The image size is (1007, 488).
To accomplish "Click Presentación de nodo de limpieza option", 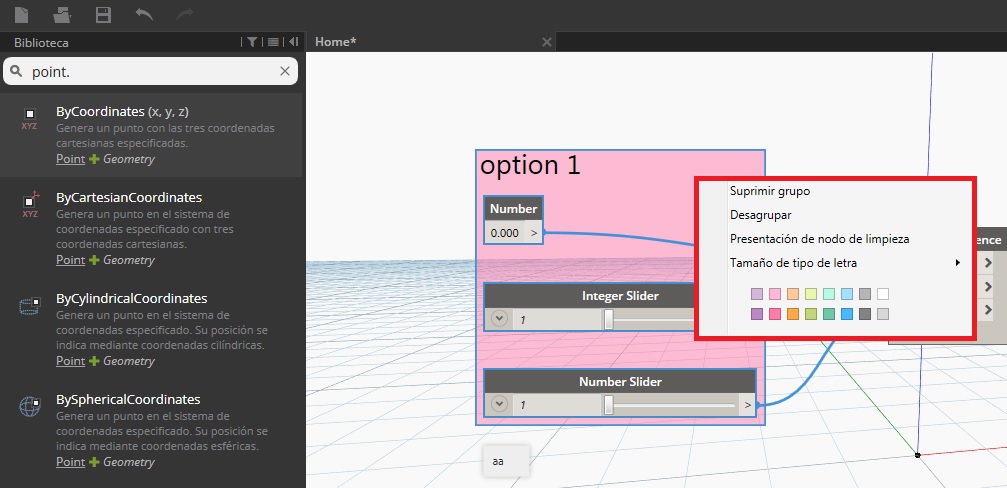I will (x=819, y=239).
